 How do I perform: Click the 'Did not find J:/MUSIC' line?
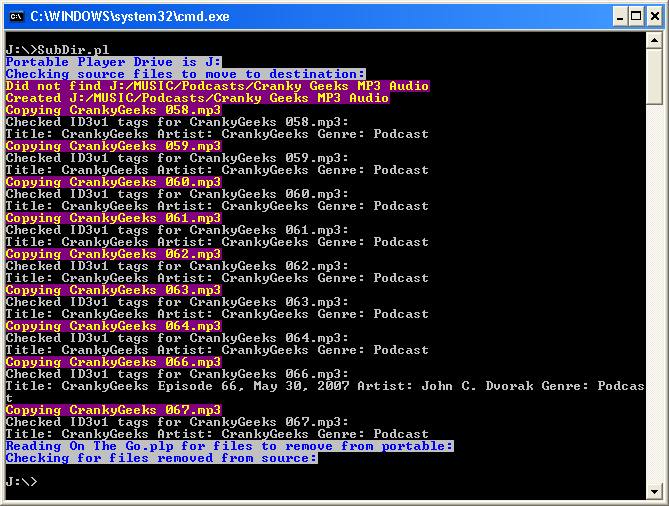[217, 86]
